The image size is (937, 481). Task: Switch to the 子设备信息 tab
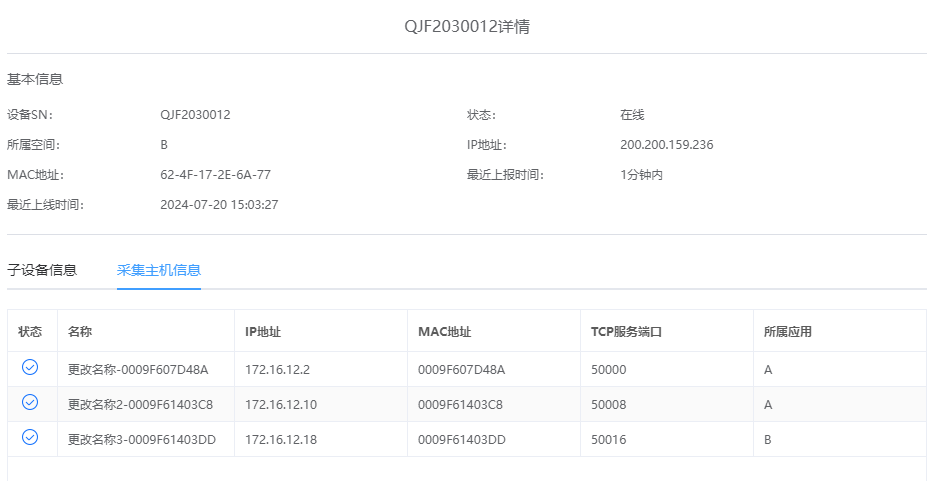coord(42,270)
